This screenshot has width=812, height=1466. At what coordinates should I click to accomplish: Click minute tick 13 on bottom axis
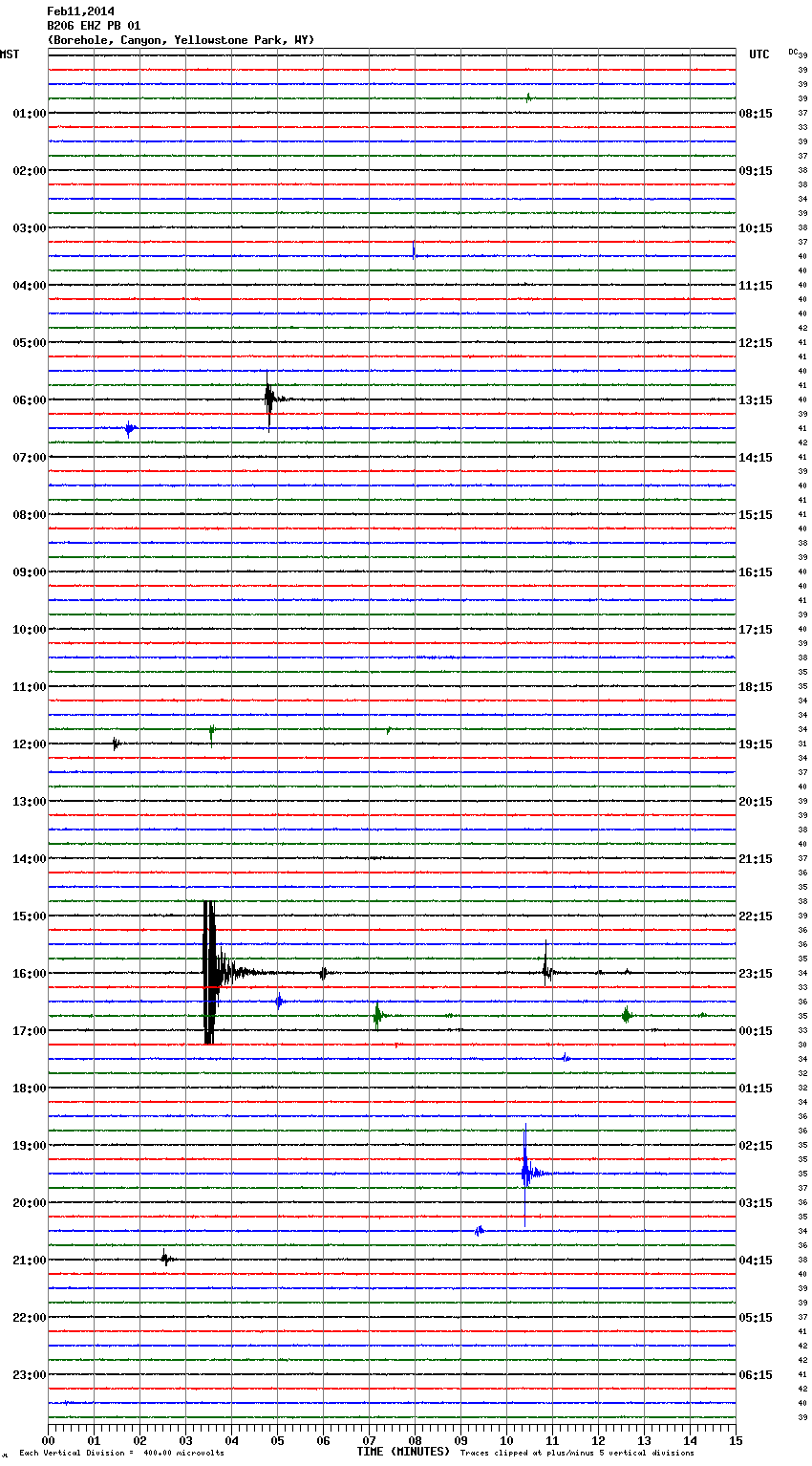[644, 1439]
